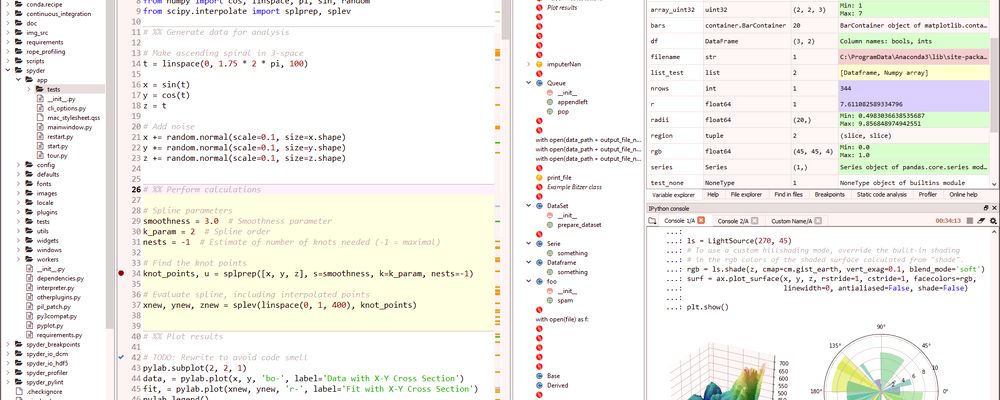Open dependencies.py in project tree
This screenshot has width=1000, height=400.
point(59,278)
